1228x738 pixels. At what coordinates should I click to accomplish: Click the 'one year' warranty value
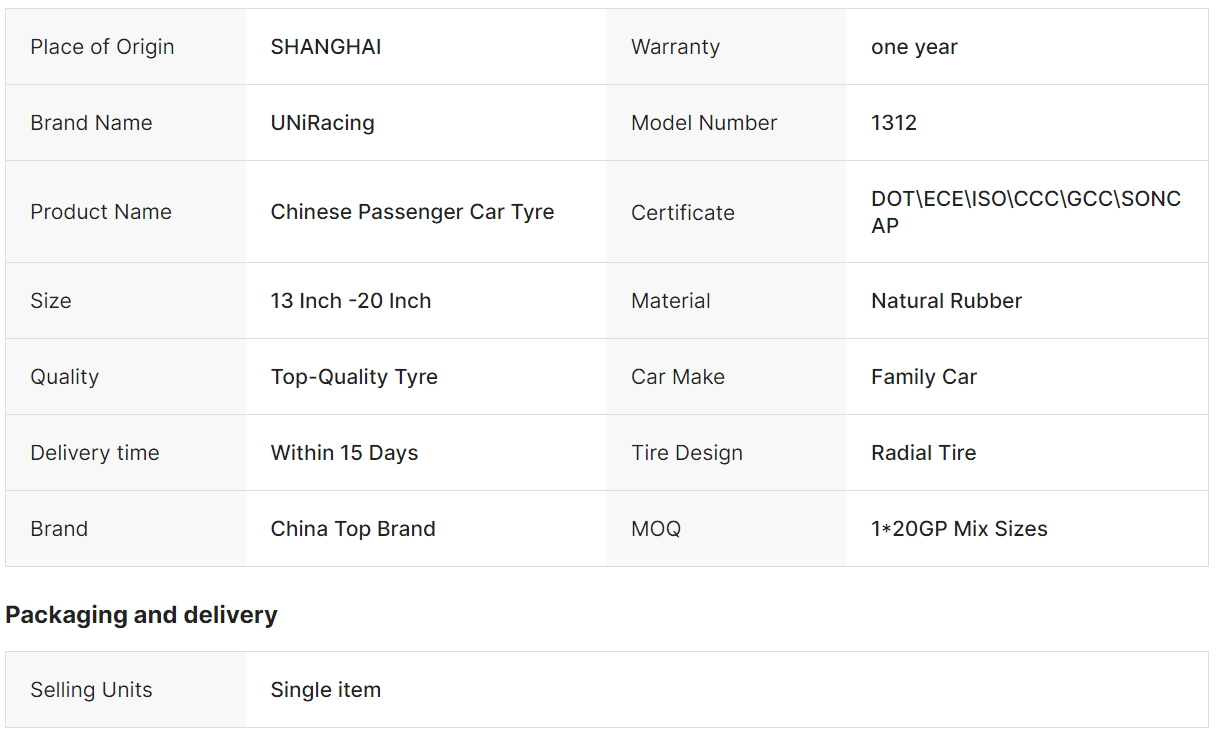click(914, 47)
